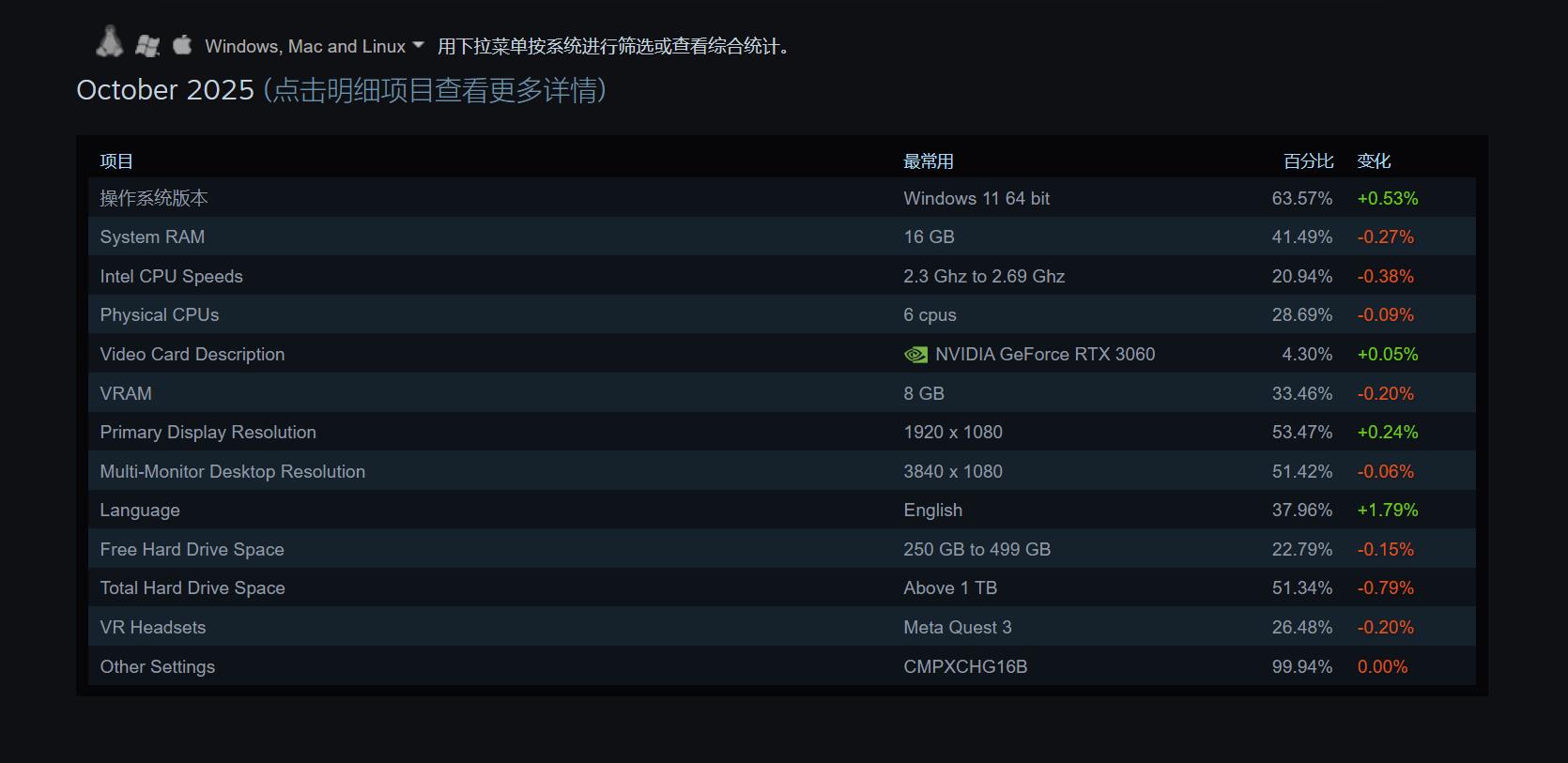Open the Windows, Mac and Linux dropdown
Screen dimensions: 1568x763
pyautogui.click(x=305, y=46)
